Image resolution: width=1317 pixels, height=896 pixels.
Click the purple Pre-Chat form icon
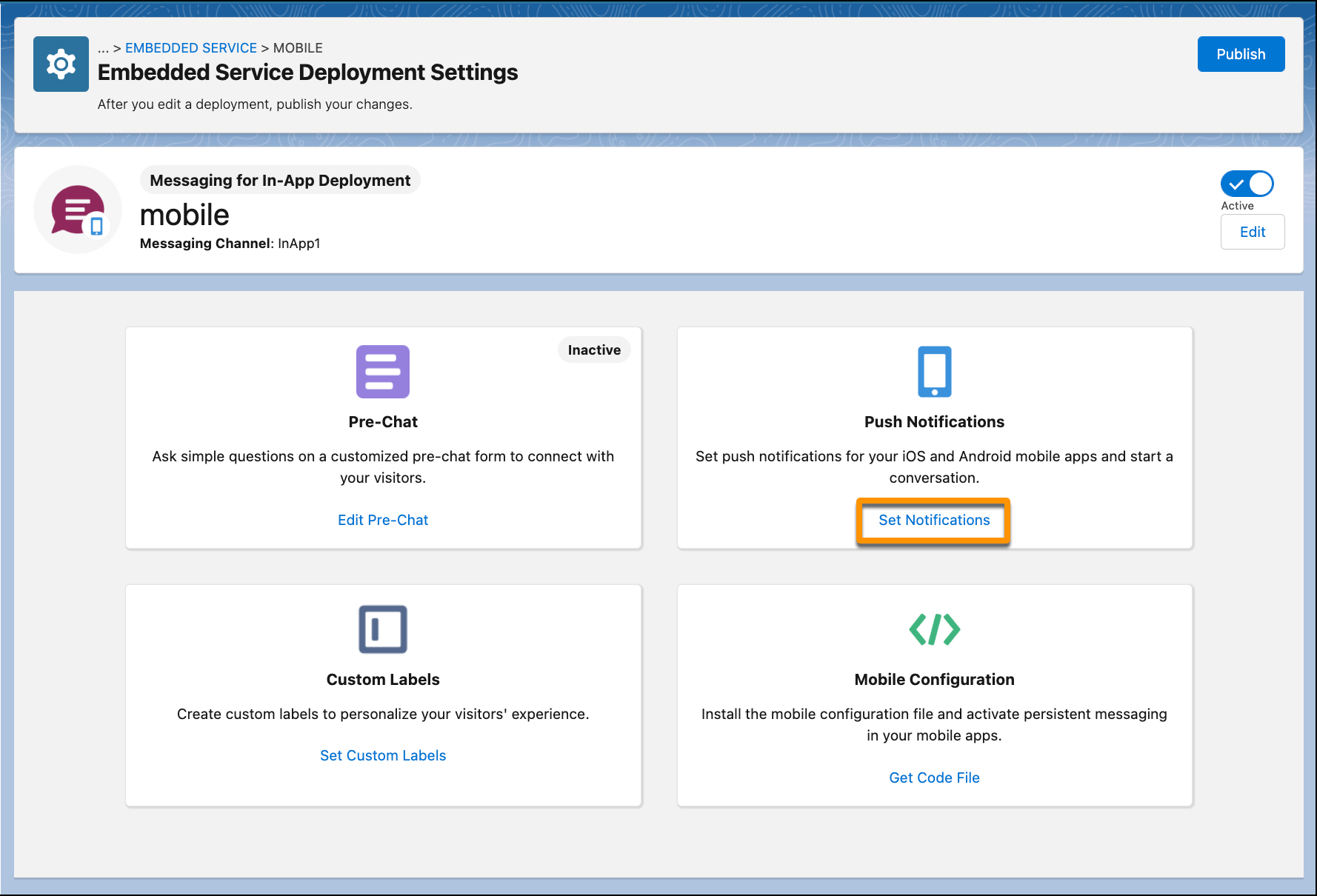[x=383, y=372]
